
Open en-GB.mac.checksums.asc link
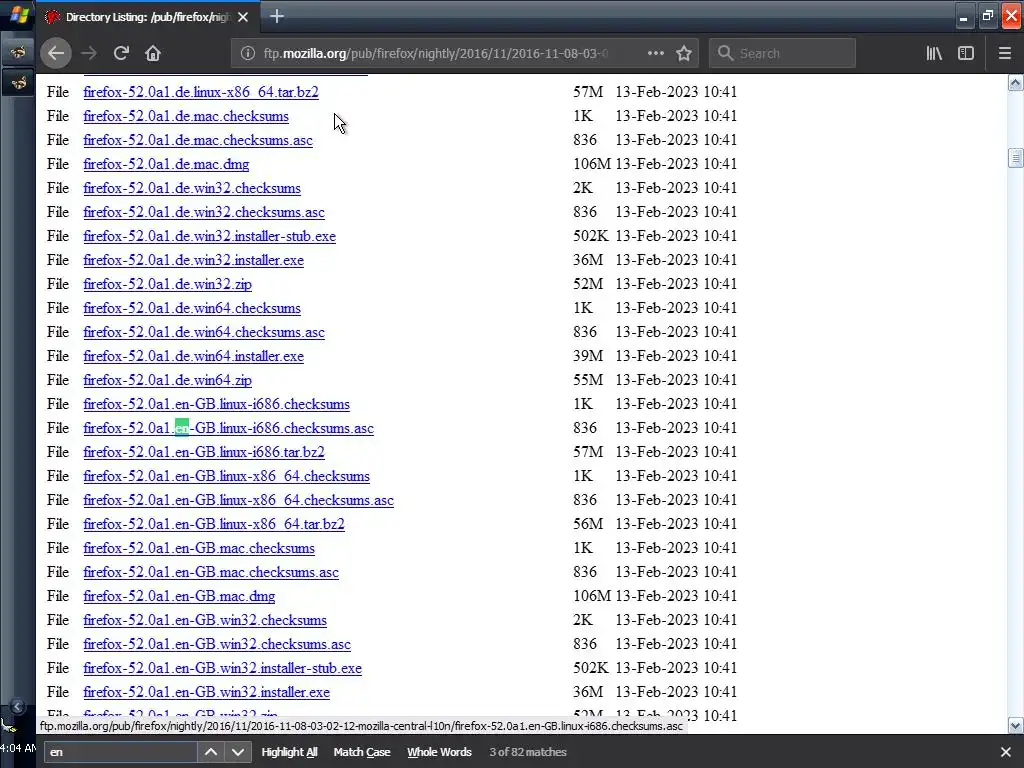pyautogui.click(x=211, y=572)
